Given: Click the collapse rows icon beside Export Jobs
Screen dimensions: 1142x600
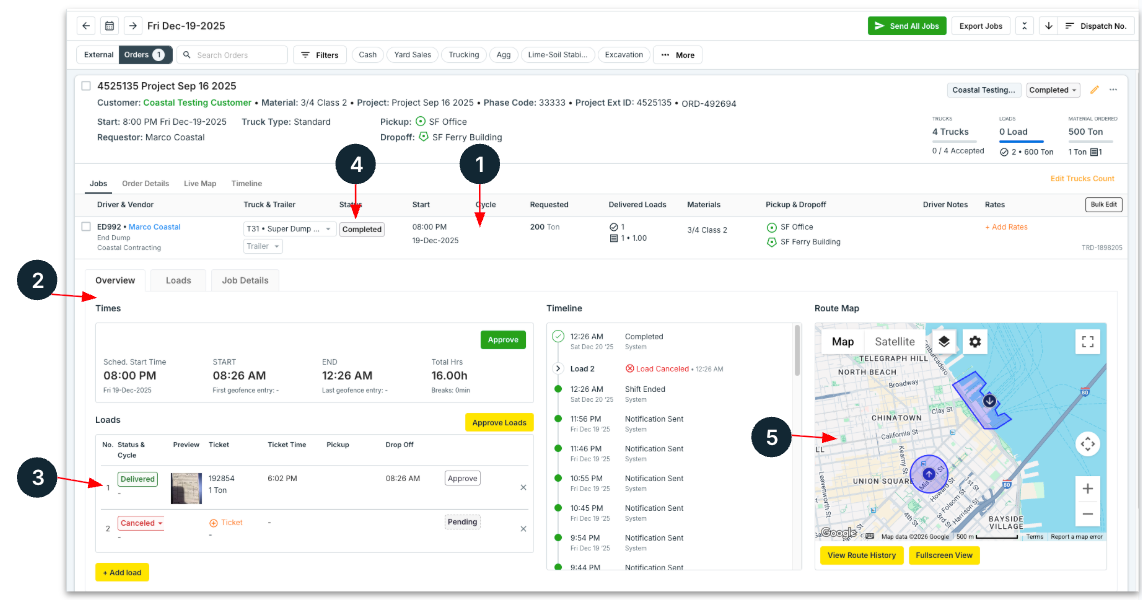Looking at the screenshot, I should pyautogui.click(x=1024, y=25).
